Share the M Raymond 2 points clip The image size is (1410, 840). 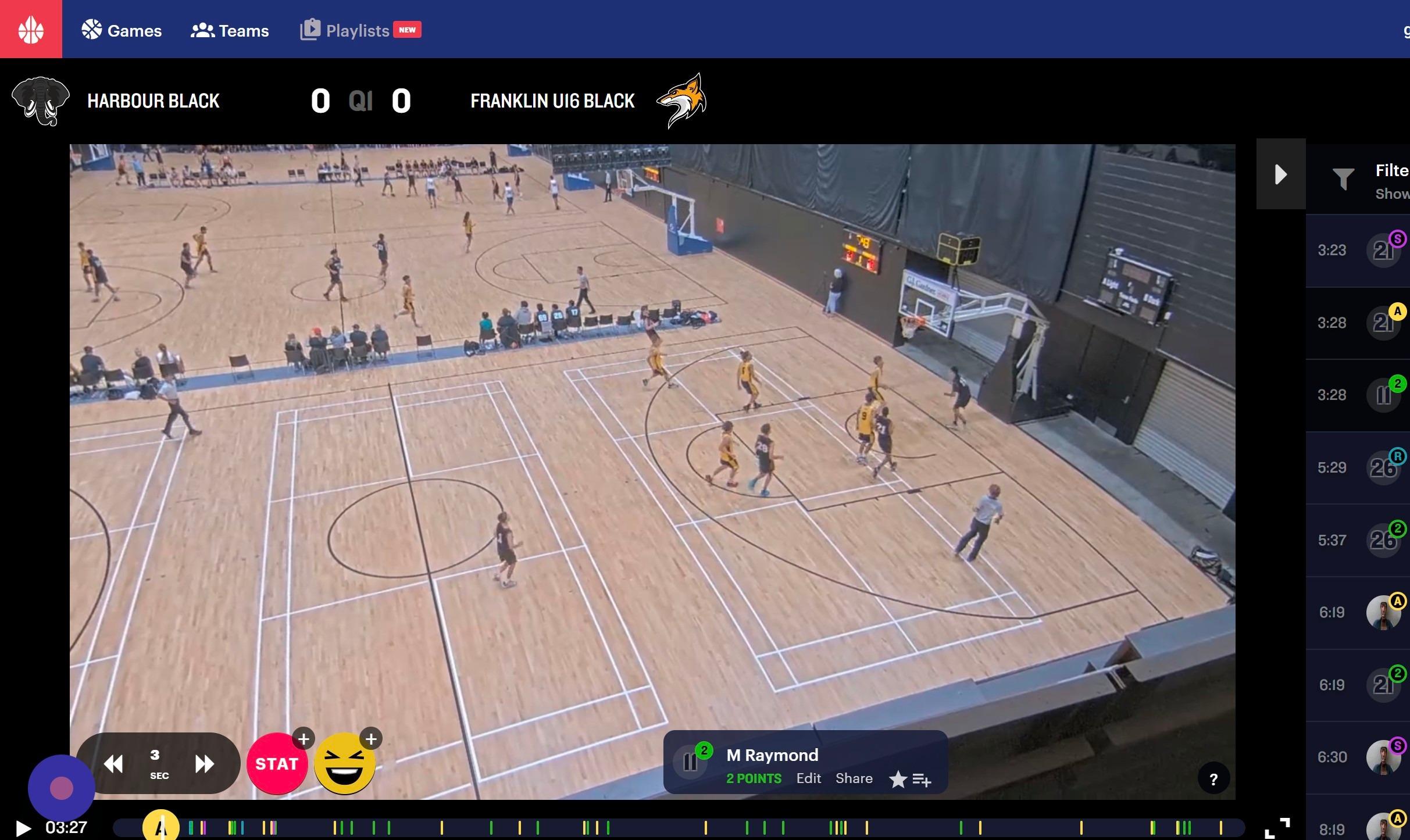[x=854, y=778]
